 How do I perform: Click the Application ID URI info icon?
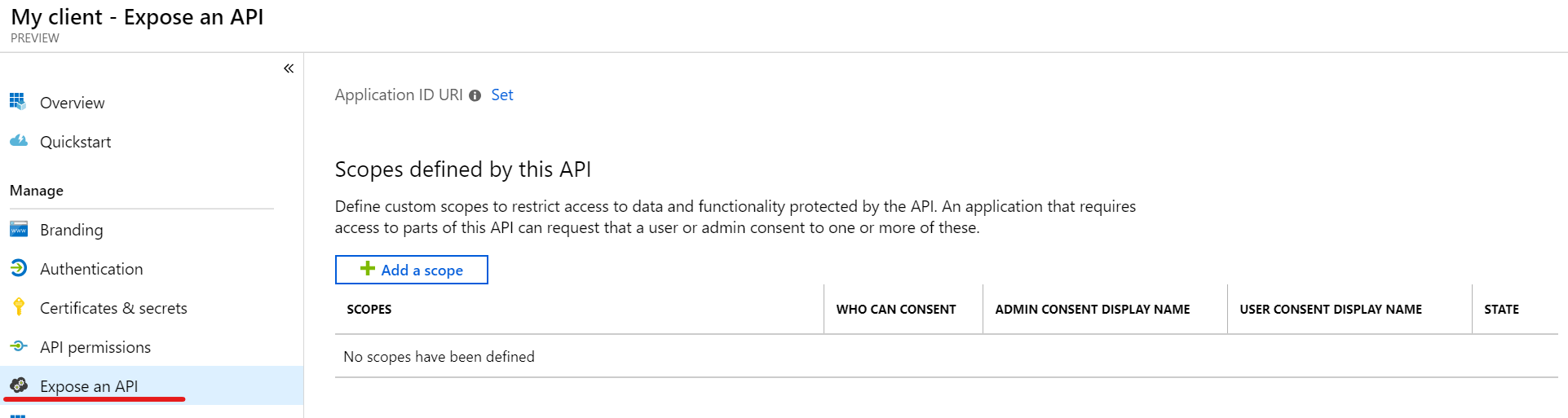click(x=475, y=95)
